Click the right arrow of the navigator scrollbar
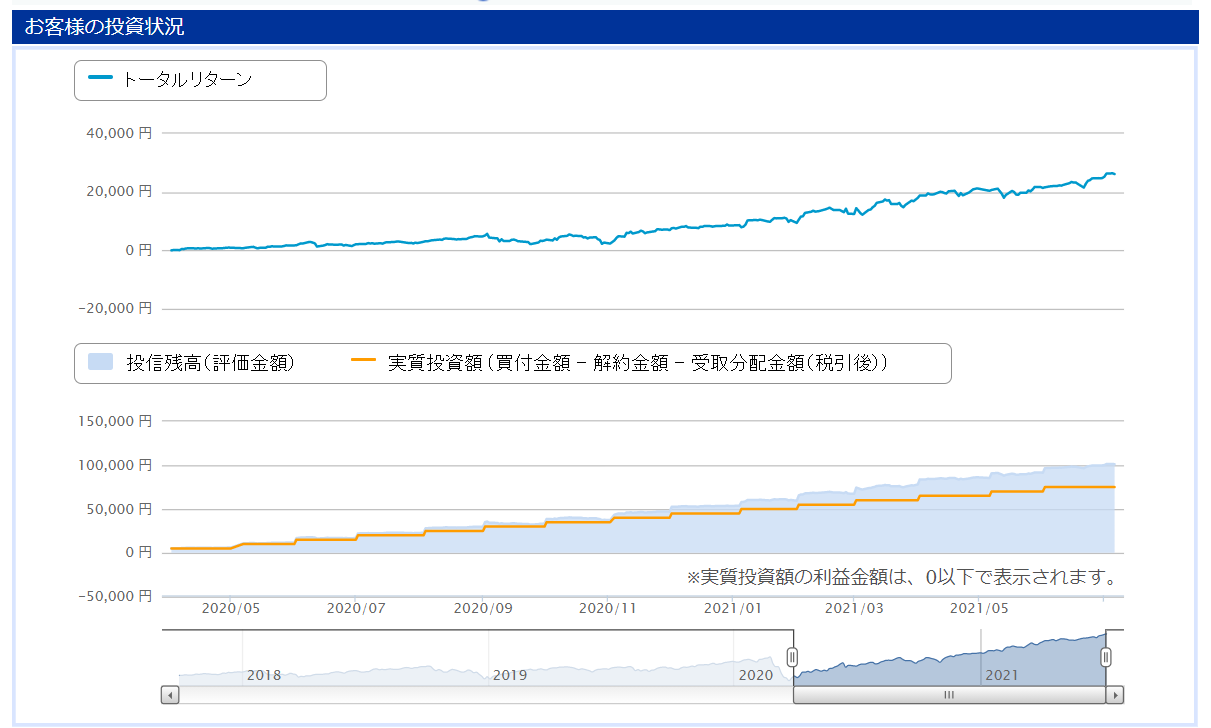This screenshot has width=1211, height=728. tap(1115, 695)
